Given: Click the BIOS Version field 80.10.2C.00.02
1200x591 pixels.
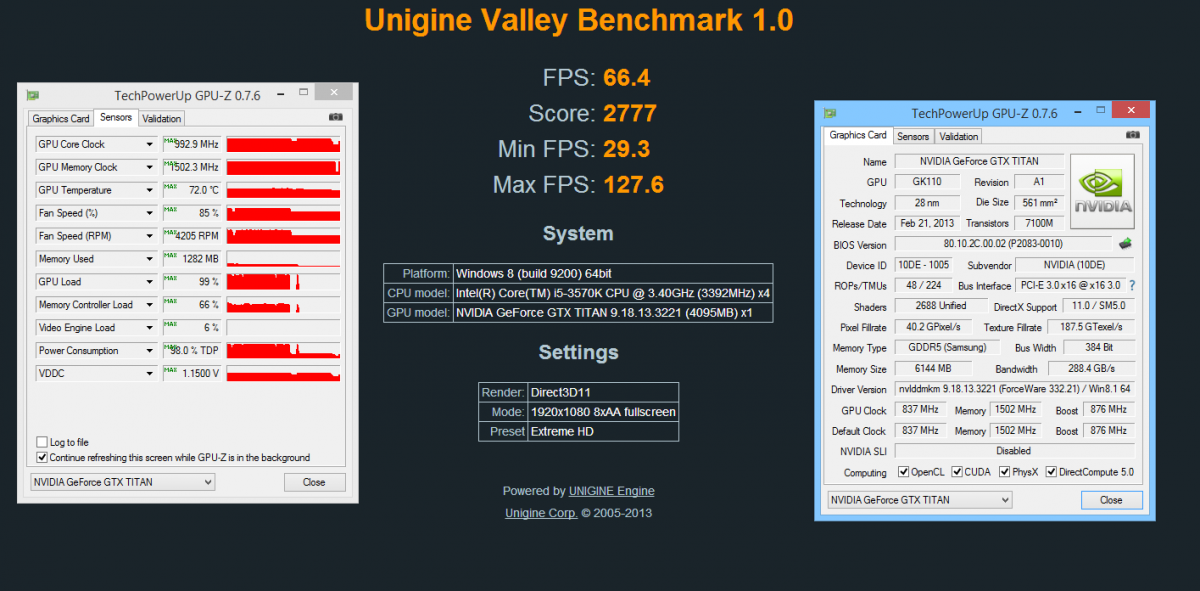Looking at the screenshot, I should pos(1003,244).
